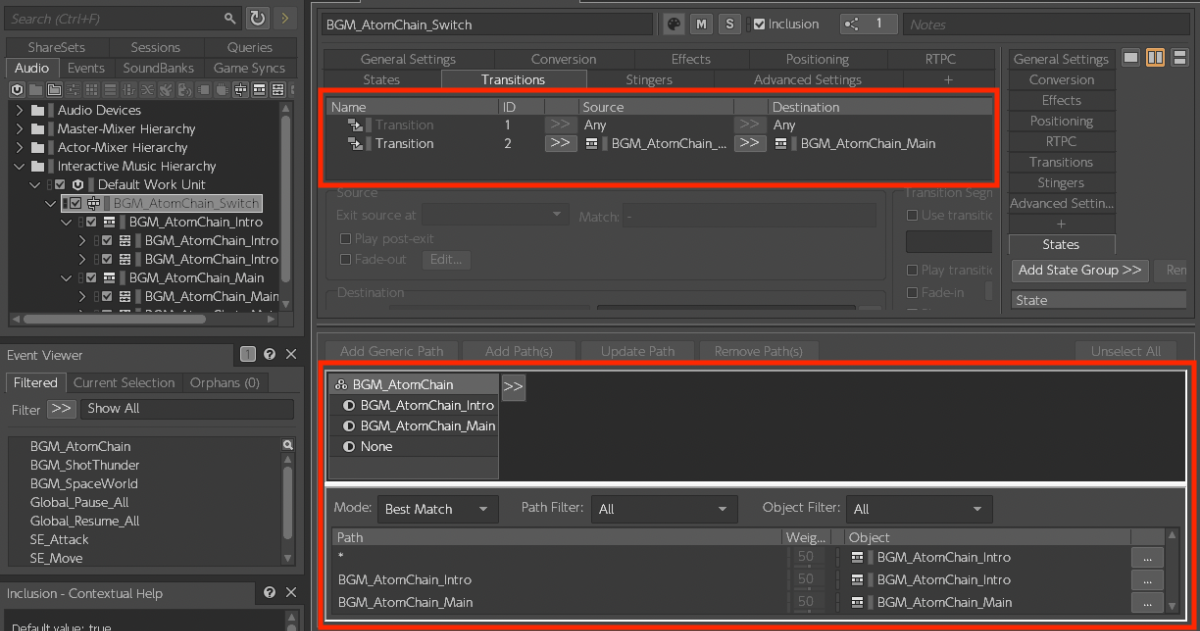Click the refresh icon beside search

click(258, 18)
